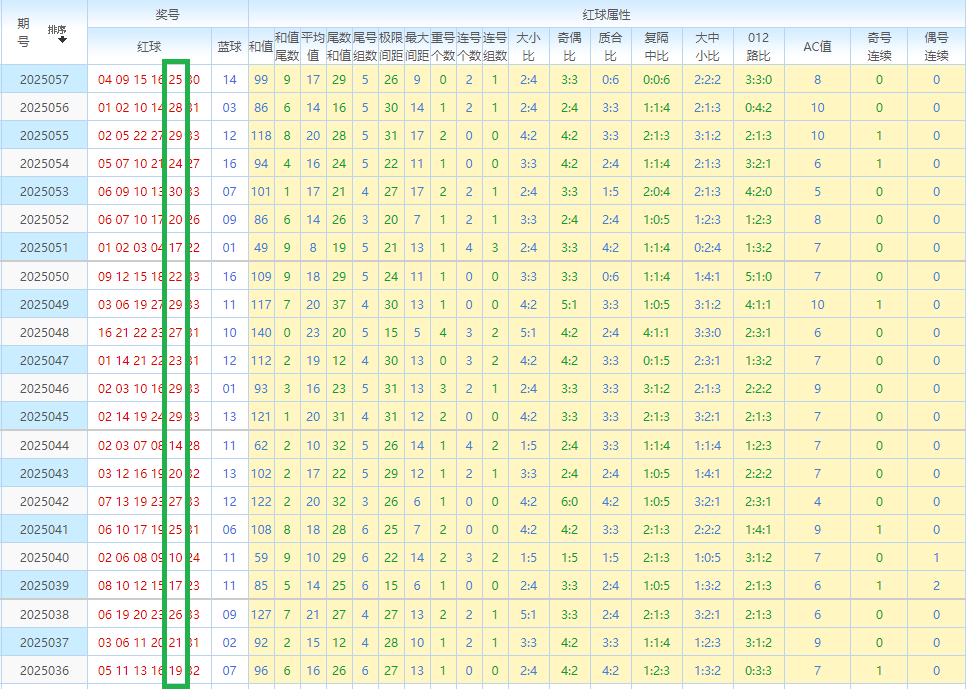The image size is (967, 689).
Task: Select period number 2025045
Action: [44, 416]
